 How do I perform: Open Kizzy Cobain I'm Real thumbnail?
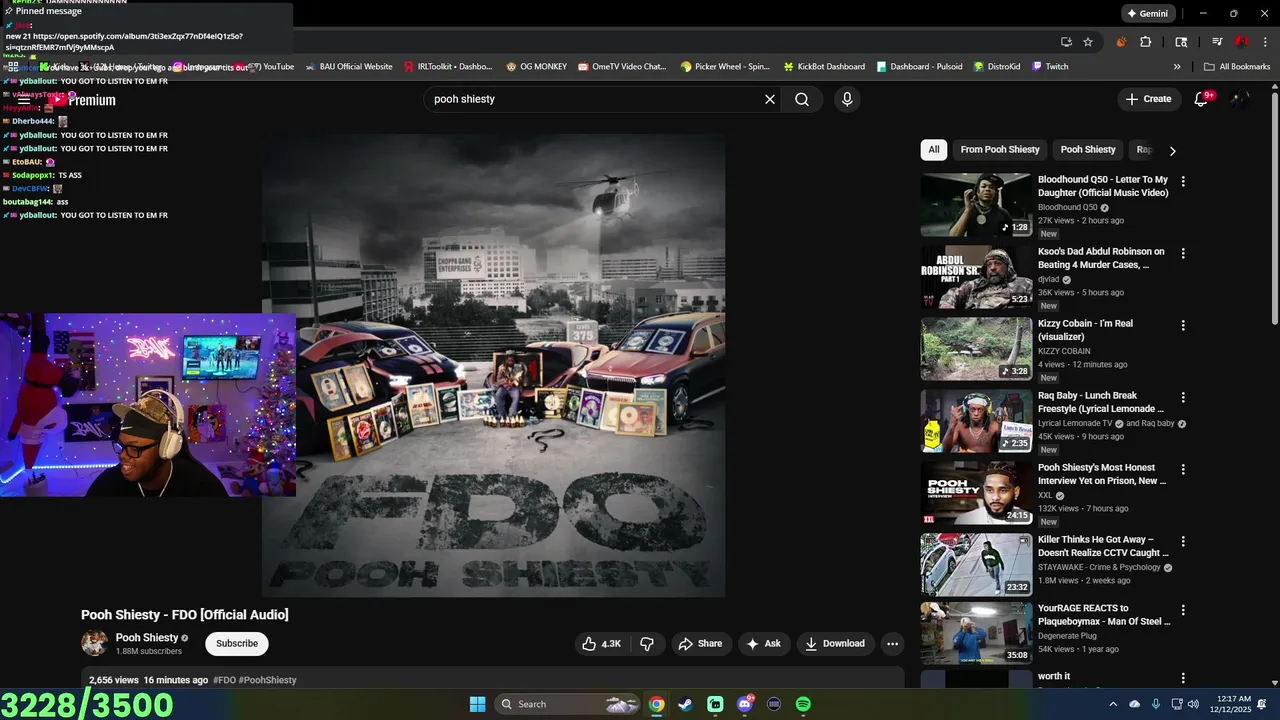[976, 349]
